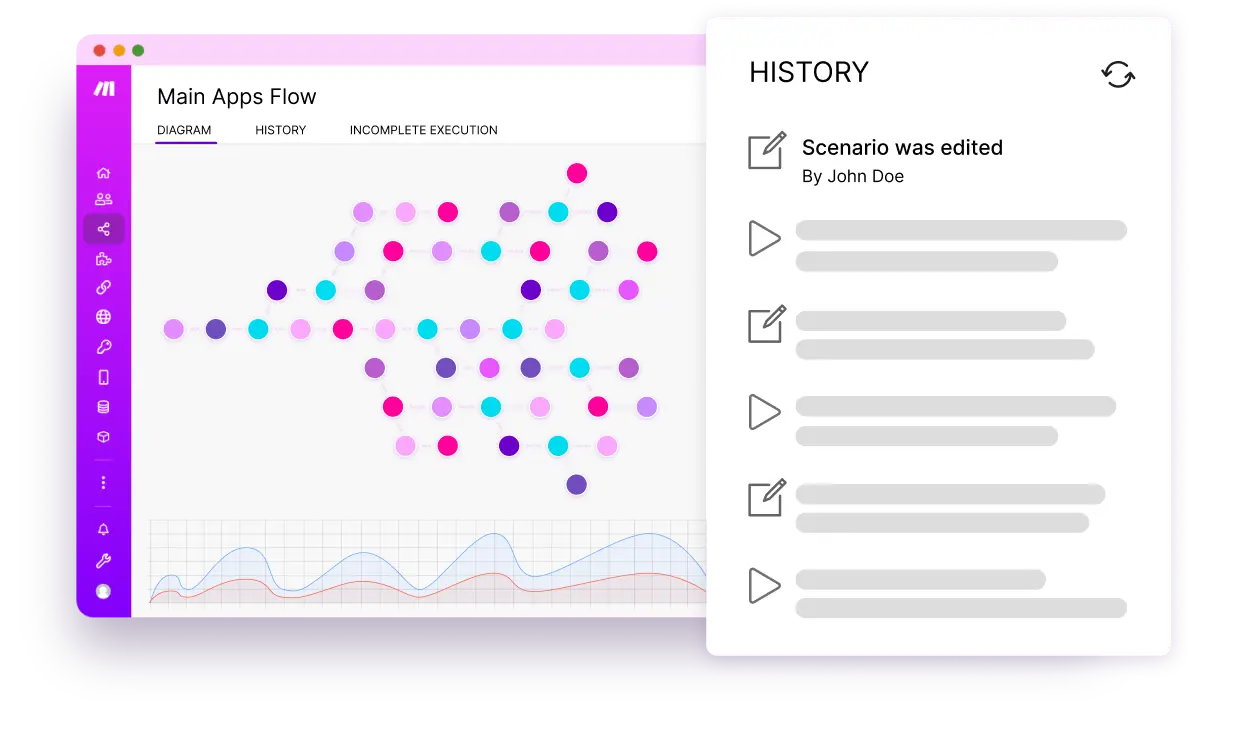
Task: Click the By John Doe text
Action: pos(852,176)
